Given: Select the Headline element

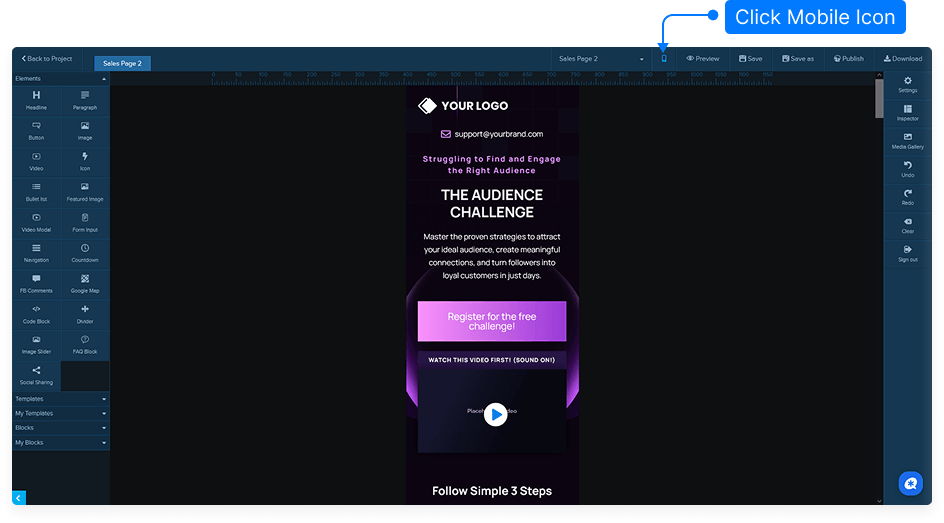Looking at the screenshot, I should pyautogui.click(x=36, y=99).
